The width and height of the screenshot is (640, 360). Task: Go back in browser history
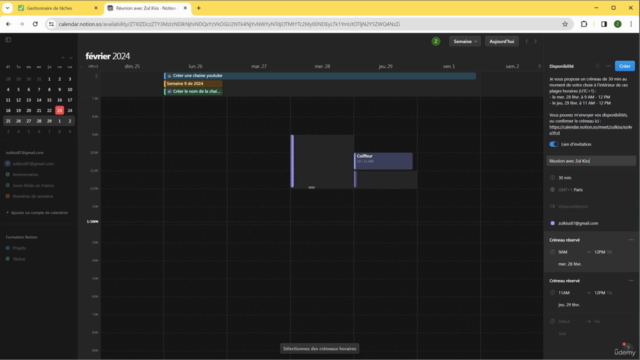[x=8, y=24]
